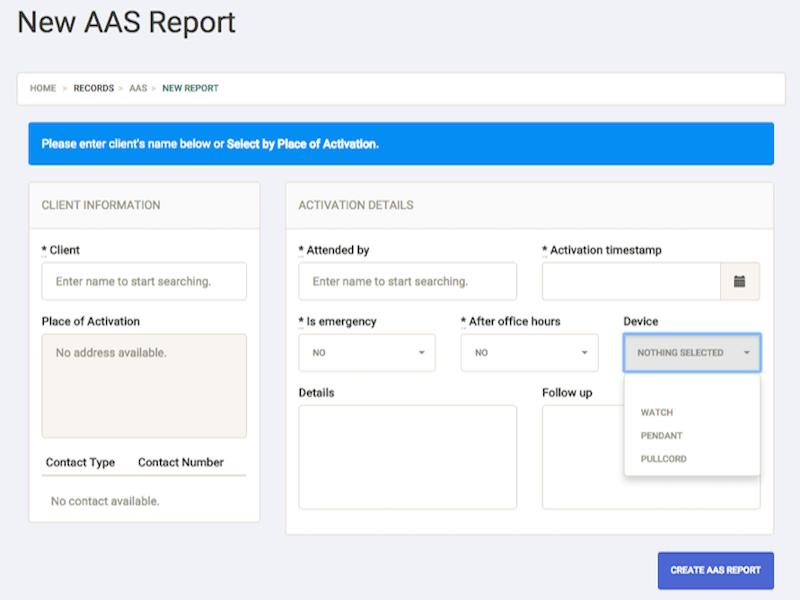
Task: Click the CLIENT INFORMATION panel heading
Action: 101,205
